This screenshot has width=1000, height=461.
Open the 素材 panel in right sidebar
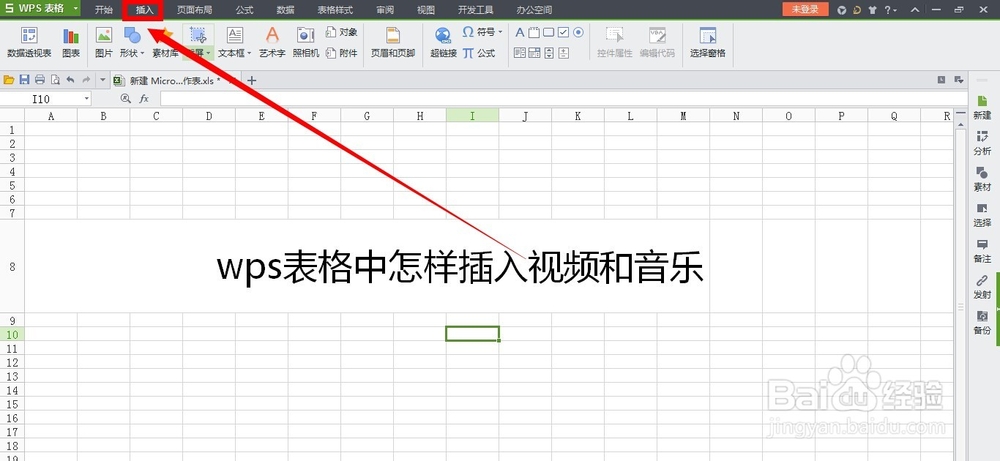[x=982, y=179]
